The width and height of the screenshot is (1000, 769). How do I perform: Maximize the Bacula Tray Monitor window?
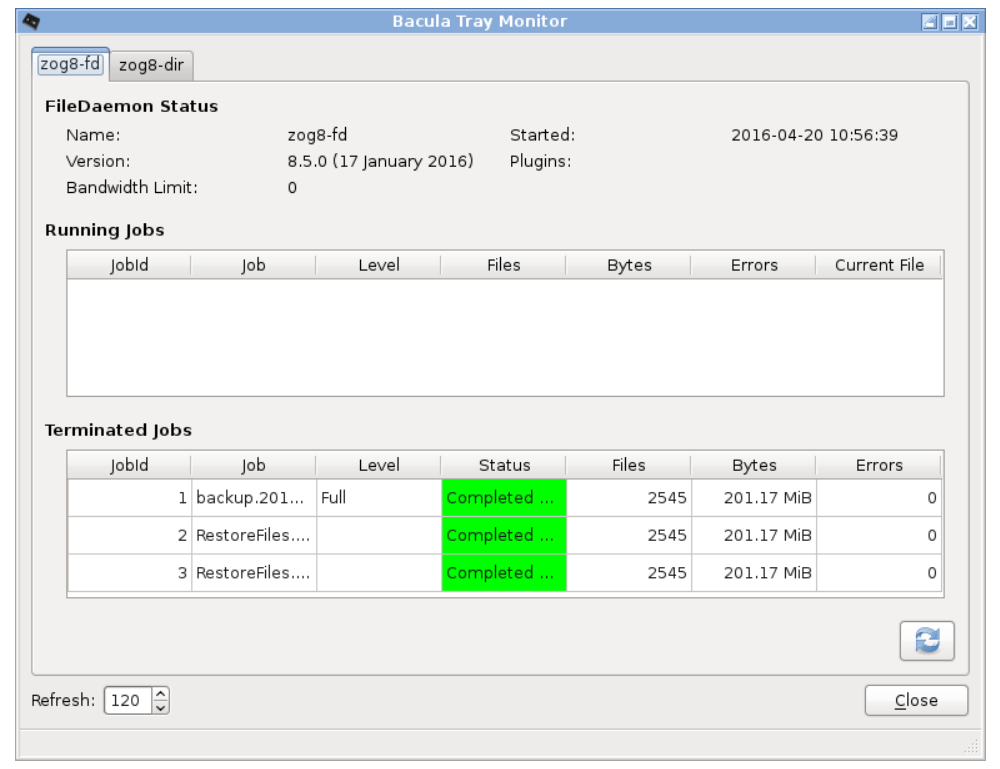point(949,22)
